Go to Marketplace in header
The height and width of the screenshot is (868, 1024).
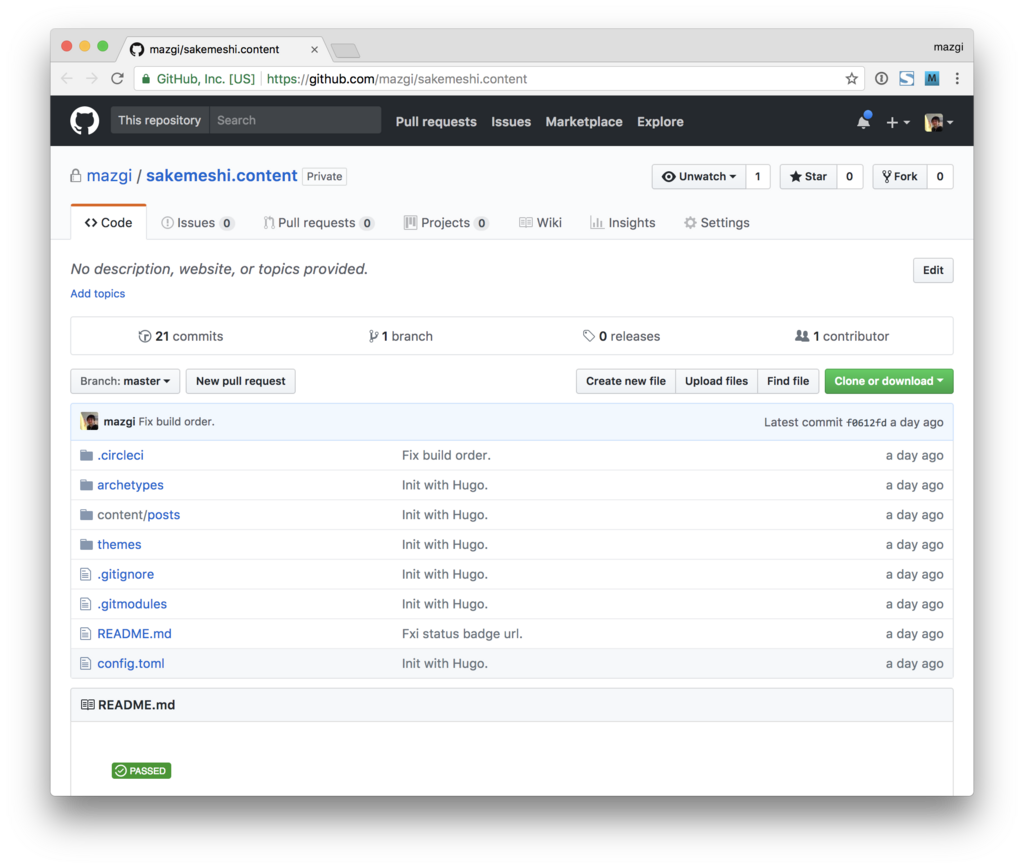point(584,122)
